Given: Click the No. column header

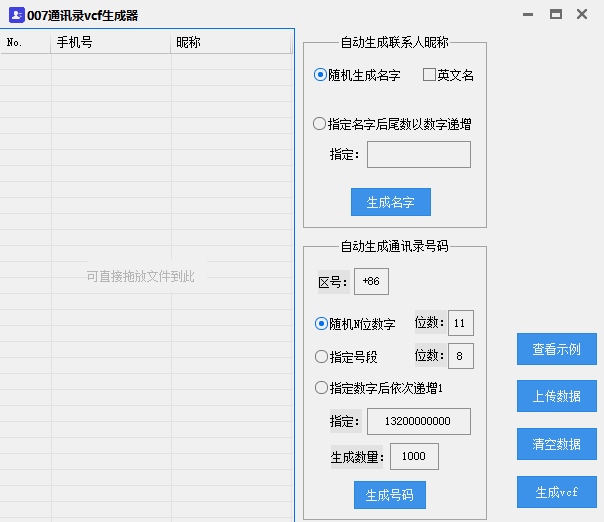Looking at the screenshot, I should tap(25, 42).
